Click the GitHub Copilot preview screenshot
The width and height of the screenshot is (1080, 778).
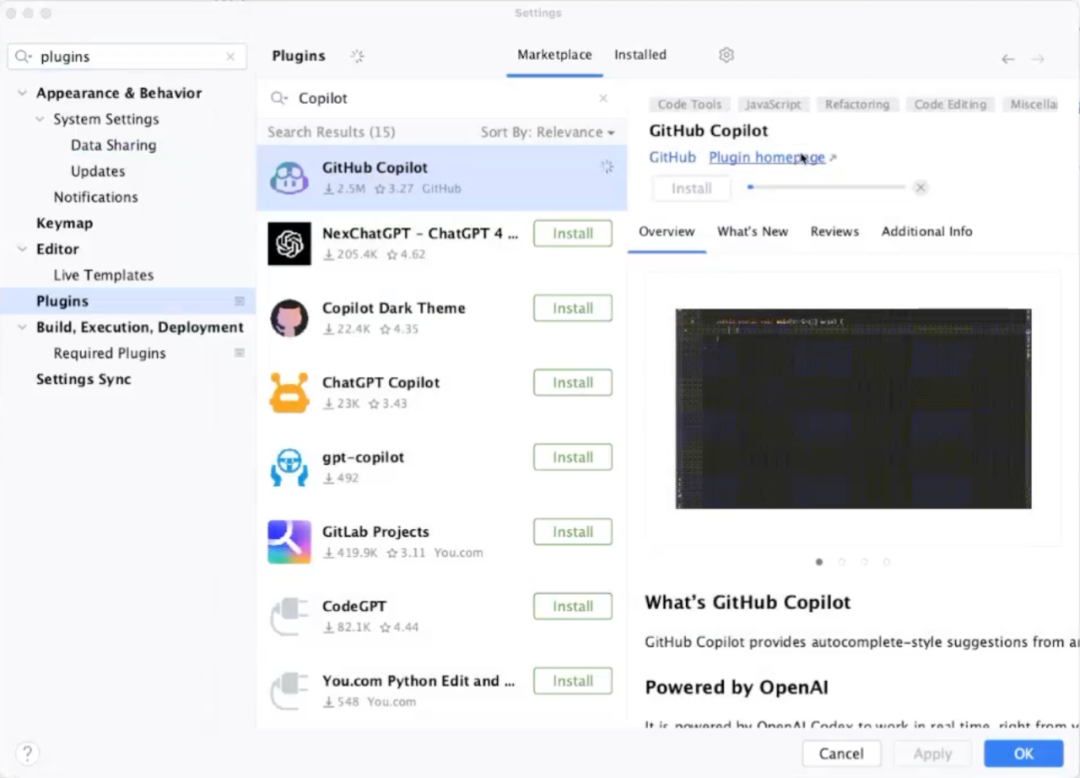853,409
